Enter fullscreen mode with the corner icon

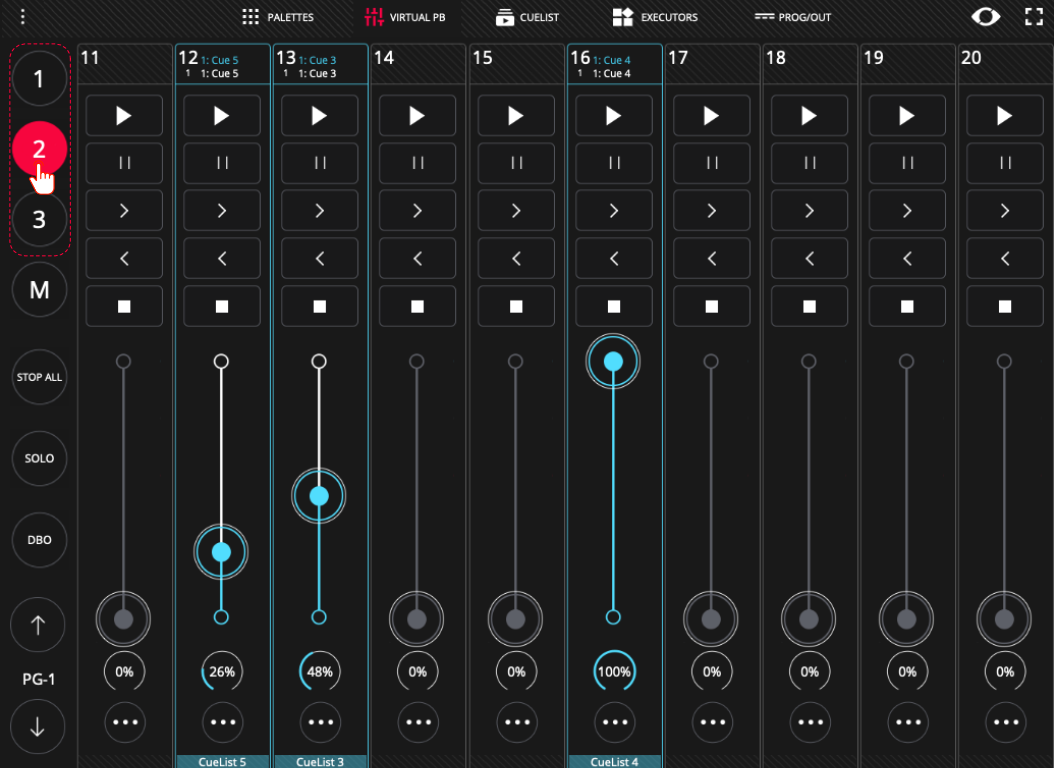(x=1034, y=17)
